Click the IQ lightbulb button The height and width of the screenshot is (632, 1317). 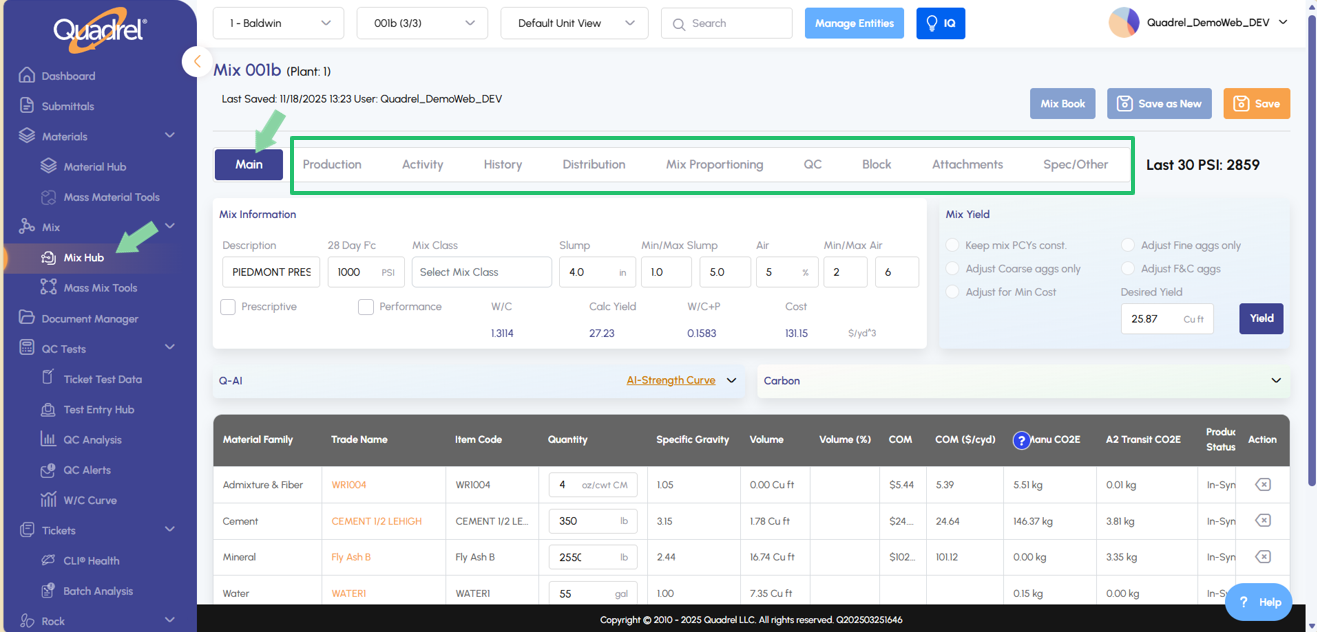940,23
